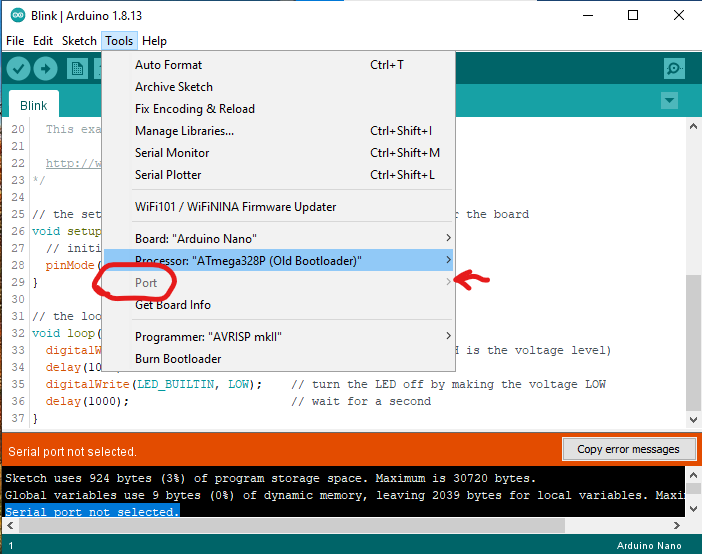The width and height of the screenshot is (702, 554).
Task: Open the Help menu
Action: click(154, 41)
